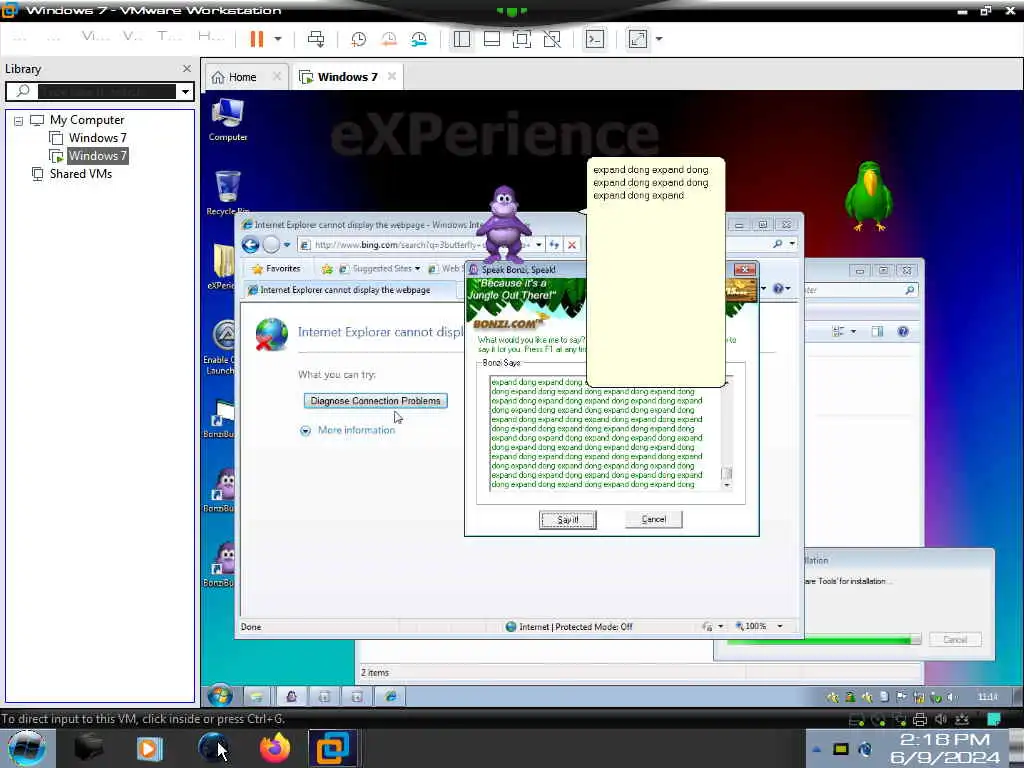Close the Library panel
Image resolution: width=1024 pixels, height=768 pixels.
coord(187,69)
